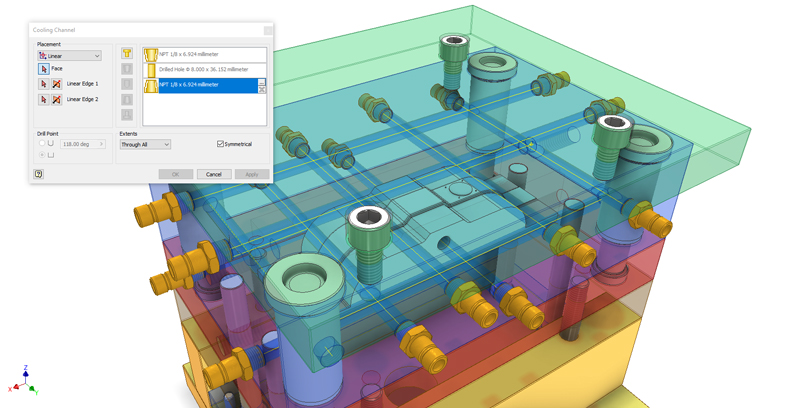This screenshot has width=792, height=408.
Task: Select the flat drill point radio
Action: [42, 155]
